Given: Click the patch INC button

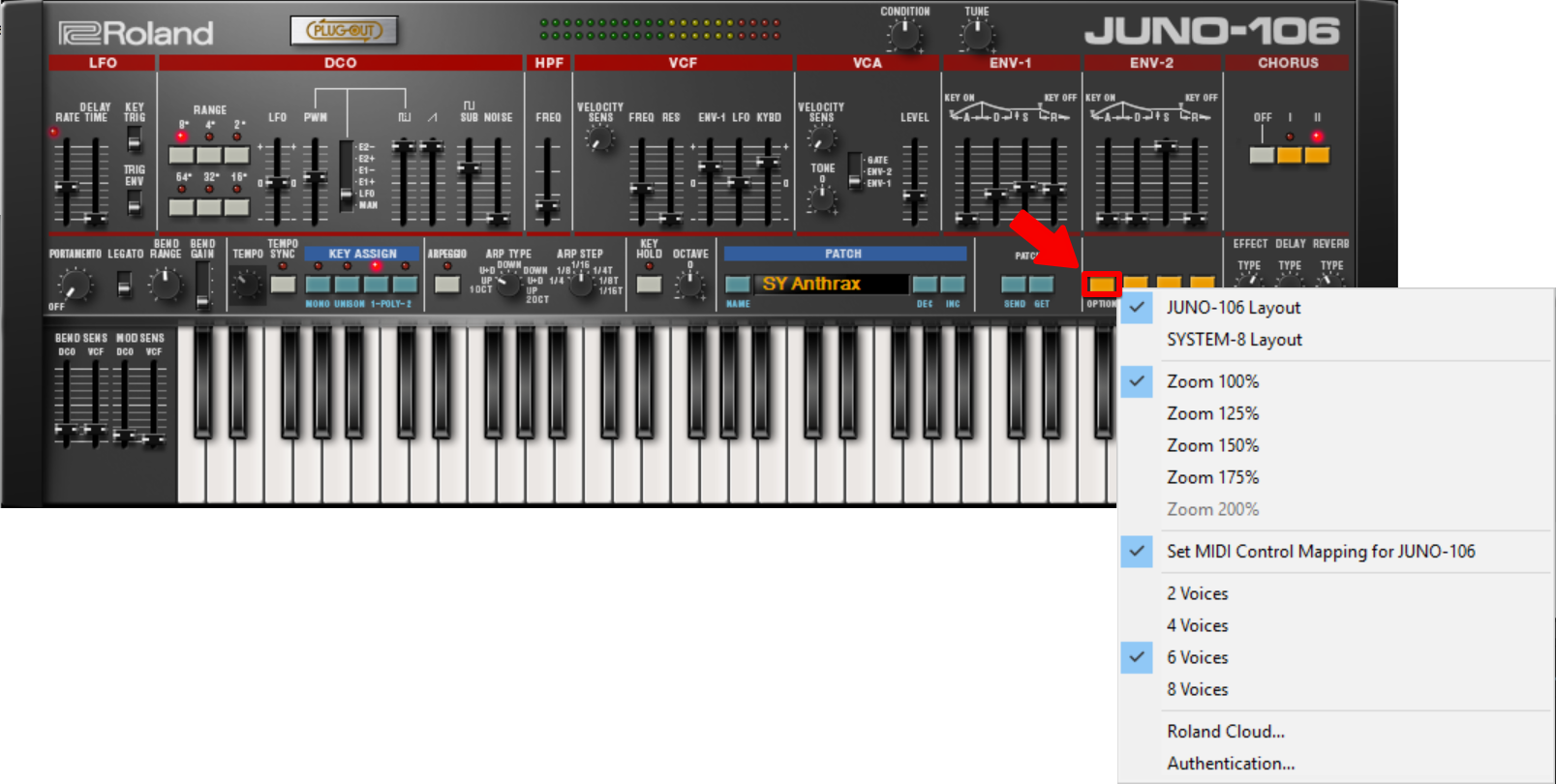Looking at the screenshot, I should [x=953, y=284].
